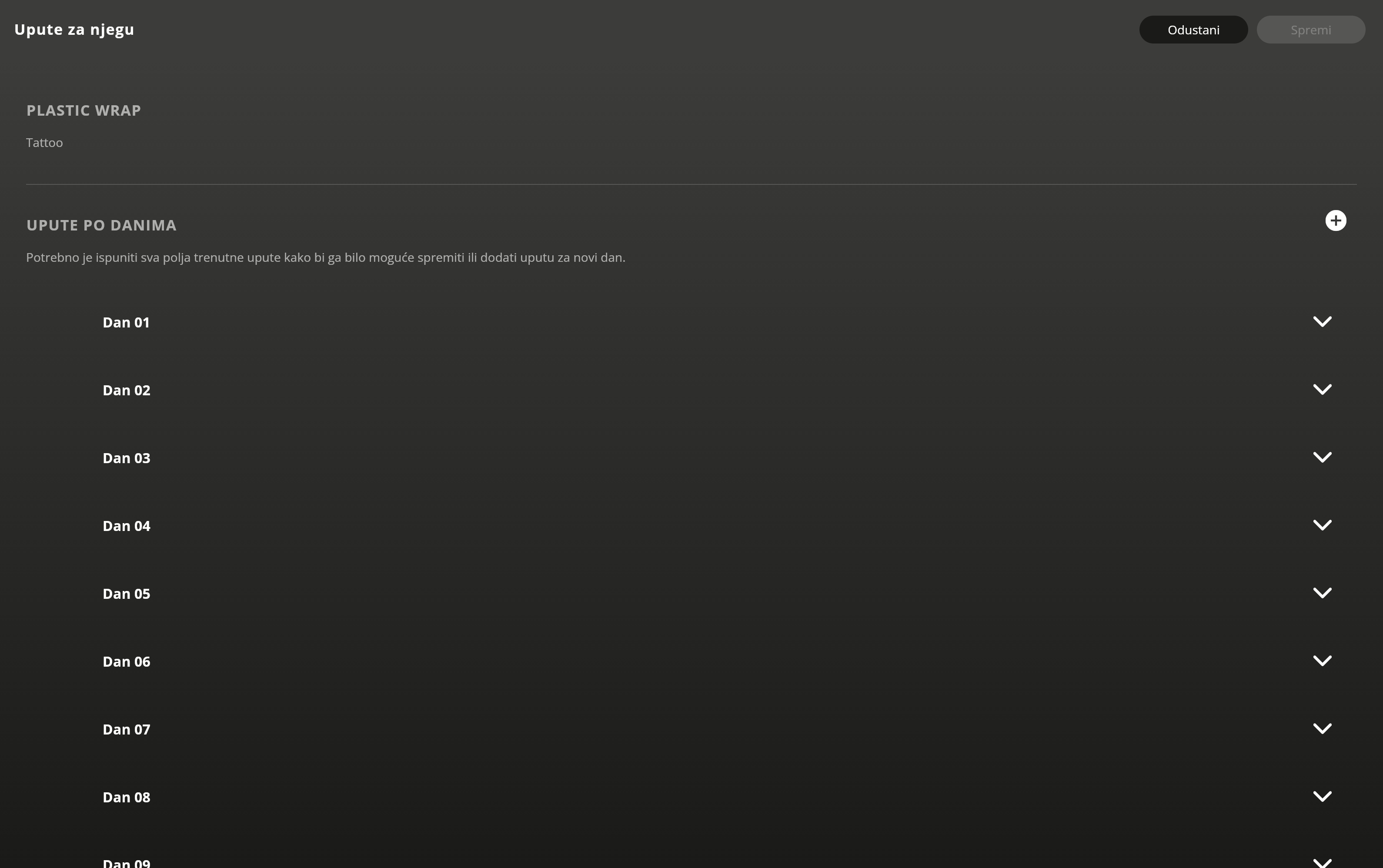Select the Dan 06 row label
Viewport: 1383px width, 868px height.
pyautogui.click(x=126, y=661)
